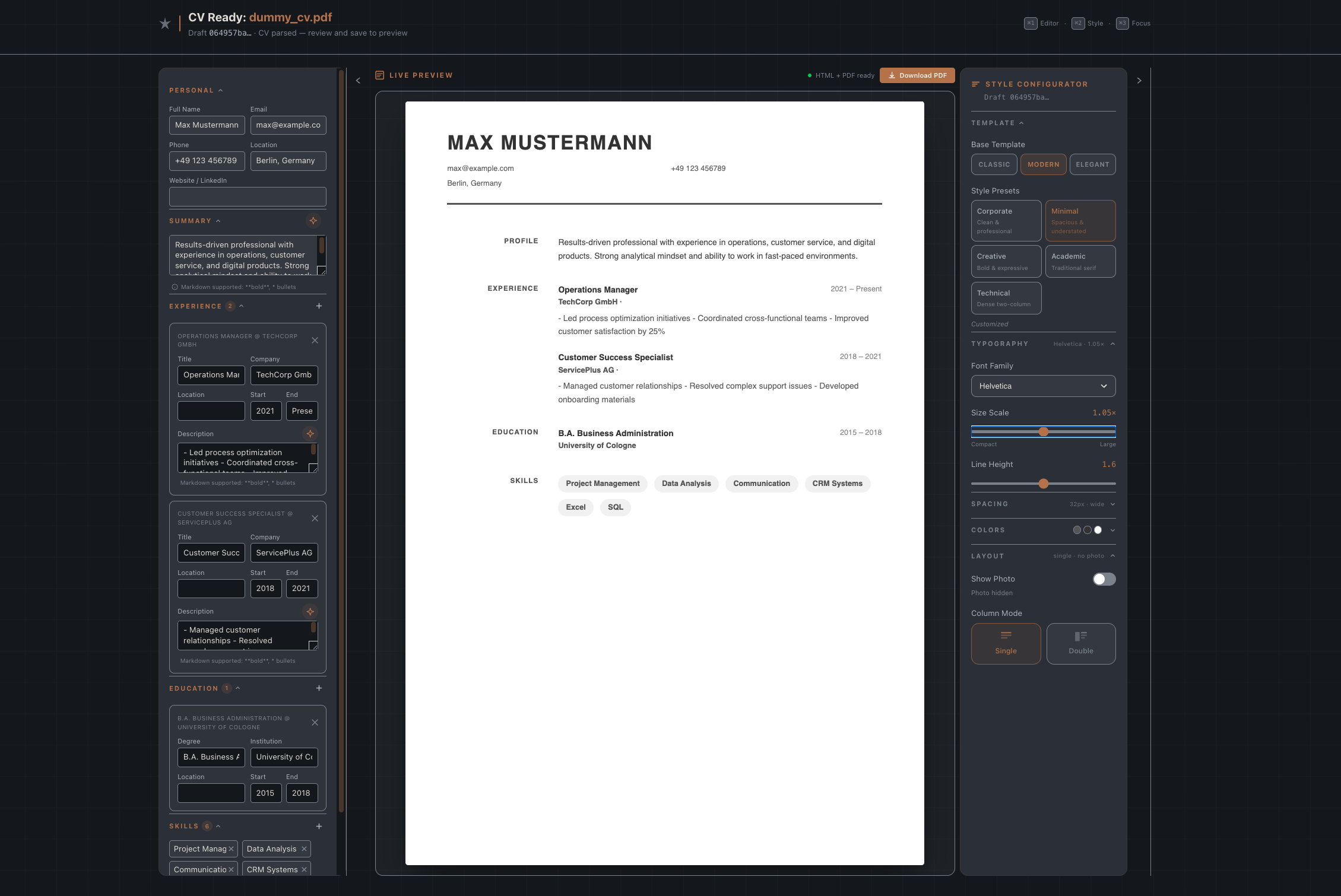The height and width of the screenshot is (896, 1341).
Task: Collapse the Template section
Action: point(997,123)
